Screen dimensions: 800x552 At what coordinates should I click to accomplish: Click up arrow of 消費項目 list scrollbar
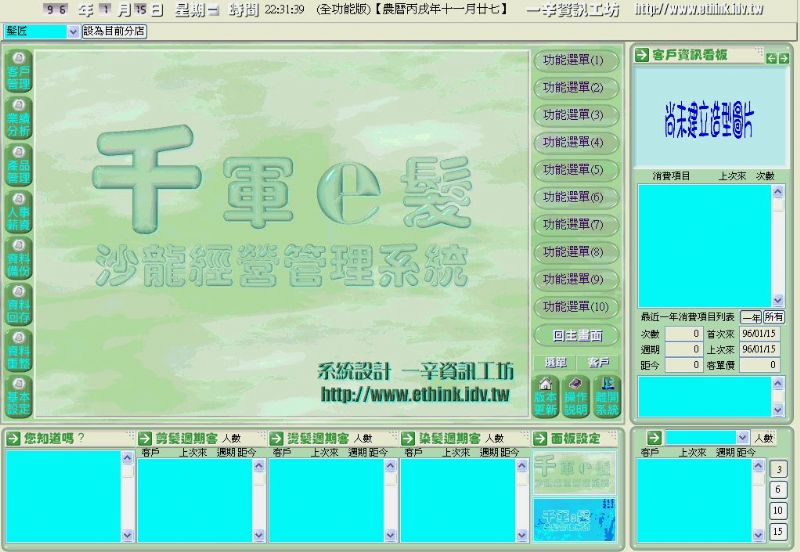point(778,192)
